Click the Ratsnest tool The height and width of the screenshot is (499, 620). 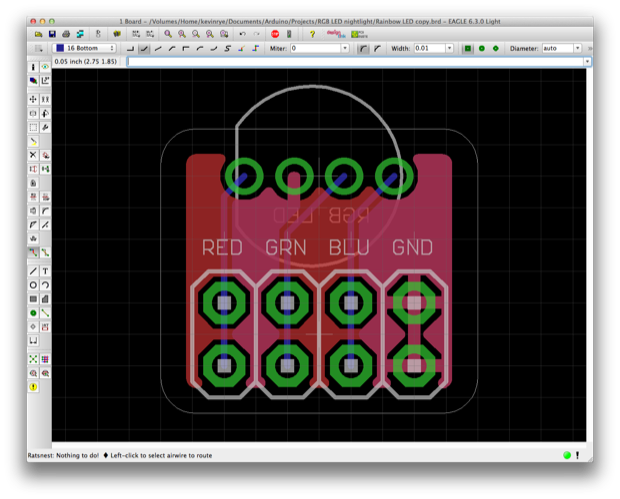(x=33, y=359)
